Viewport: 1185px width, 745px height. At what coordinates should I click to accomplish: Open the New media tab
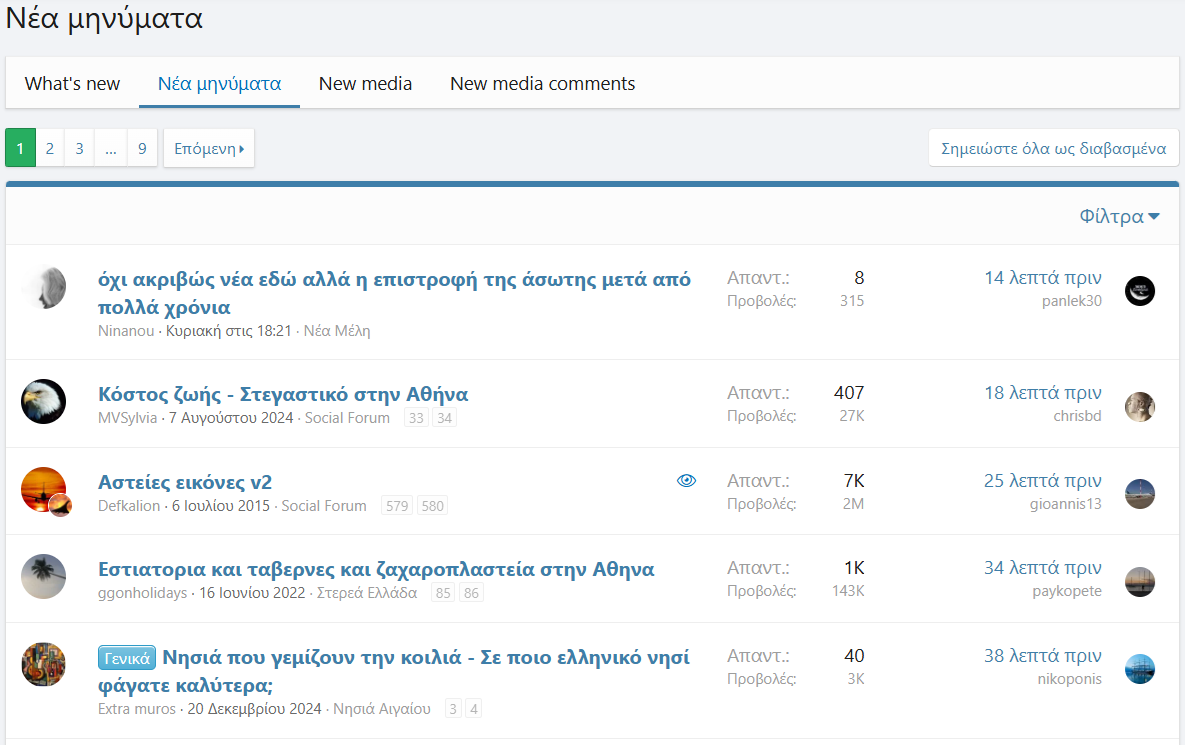click(x=365, y=84)
